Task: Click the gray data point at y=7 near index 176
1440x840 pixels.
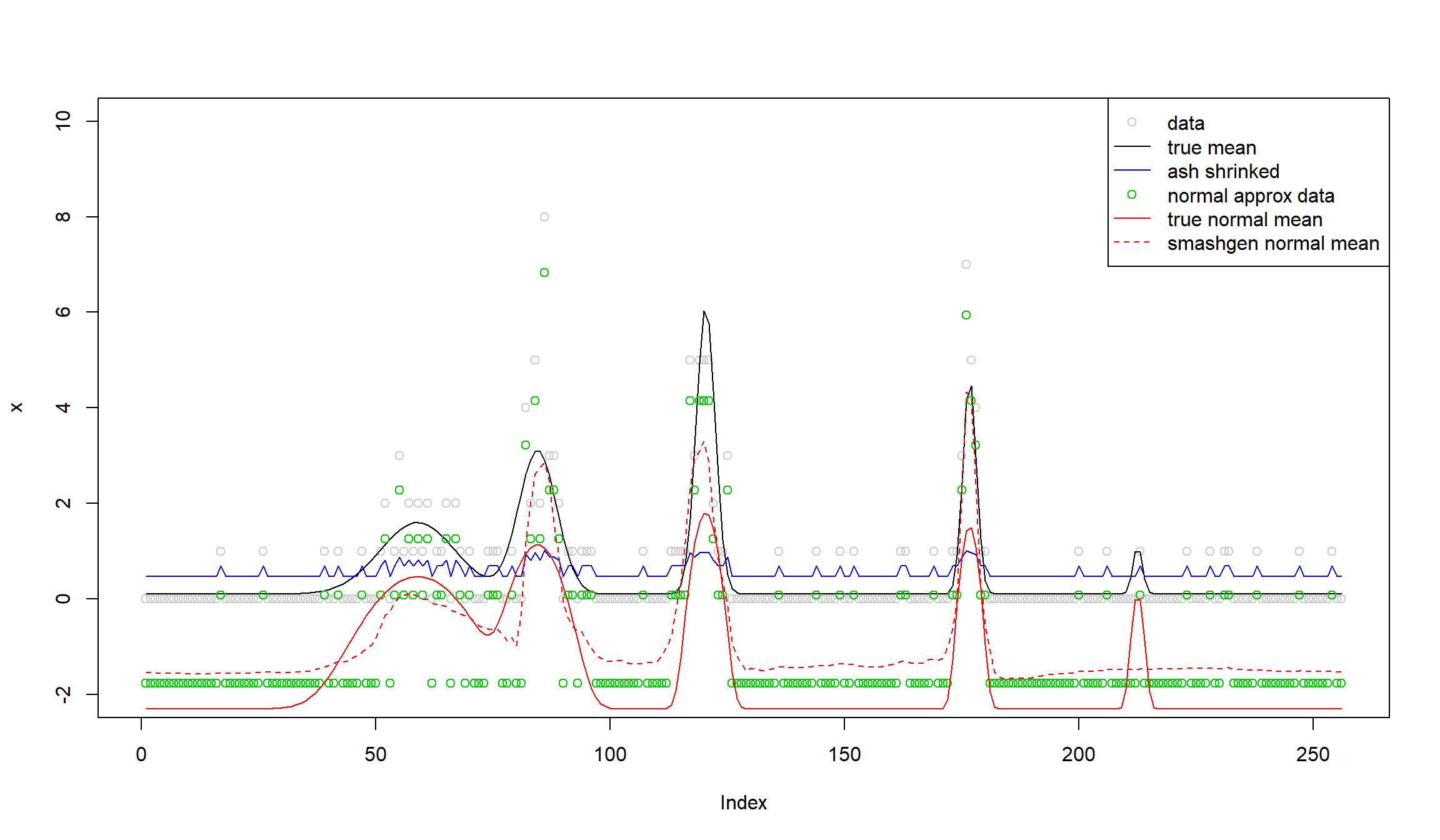Action: click(966, 264)
